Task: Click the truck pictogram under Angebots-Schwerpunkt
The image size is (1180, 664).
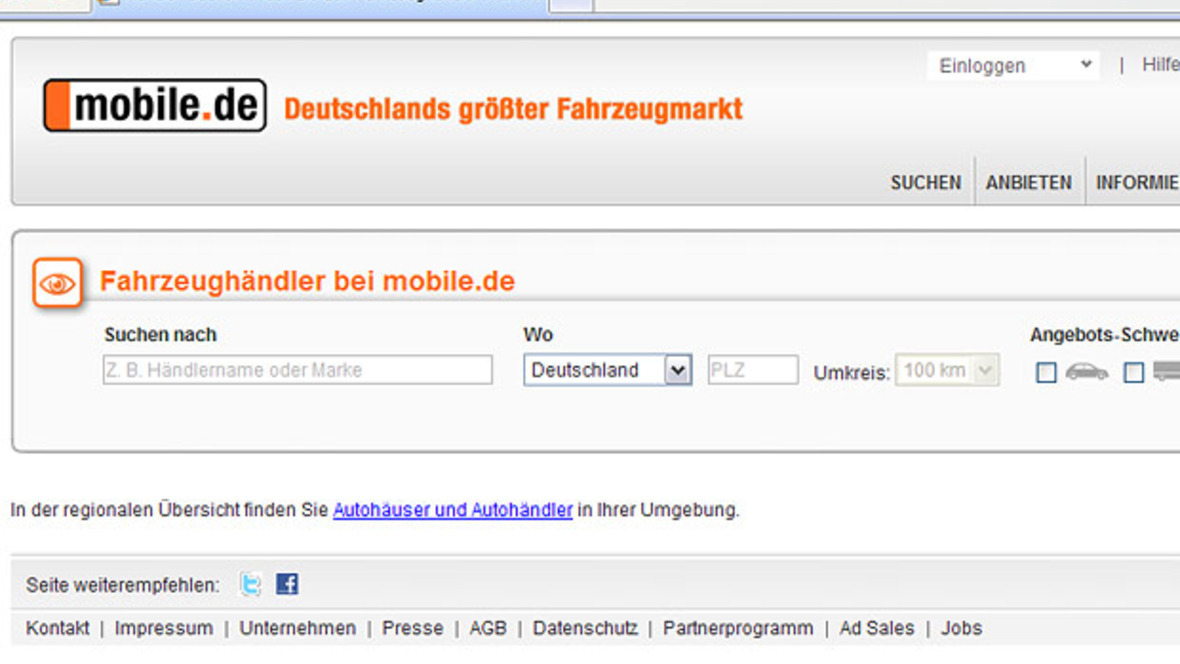Action: 1166,371
